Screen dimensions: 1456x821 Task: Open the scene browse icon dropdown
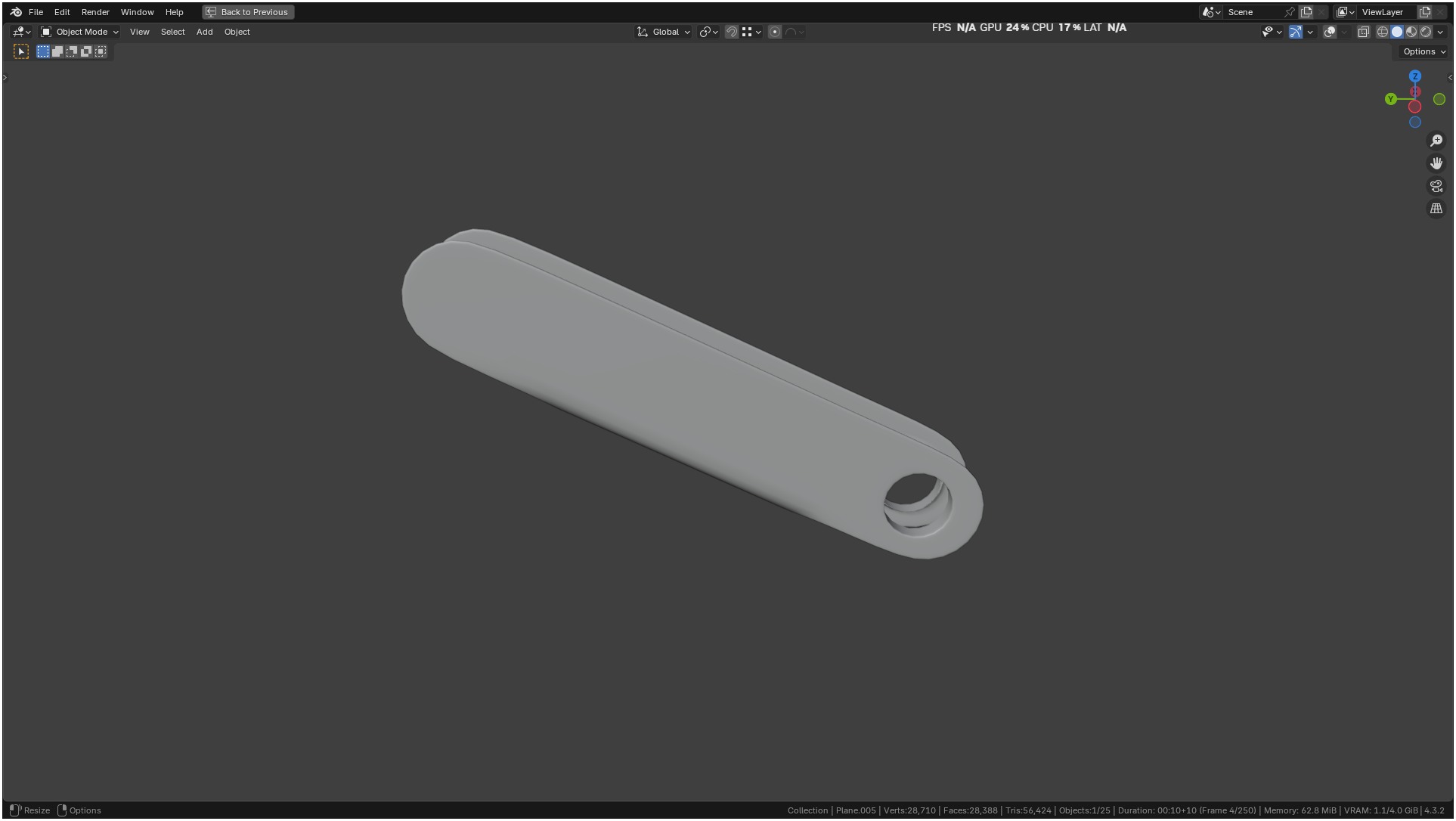(x=1211, y=12)
